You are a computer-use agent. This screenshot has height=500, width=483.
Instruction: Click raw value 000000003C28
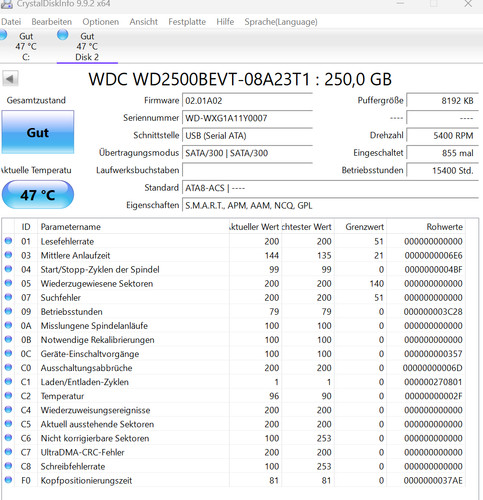[433, 312]
